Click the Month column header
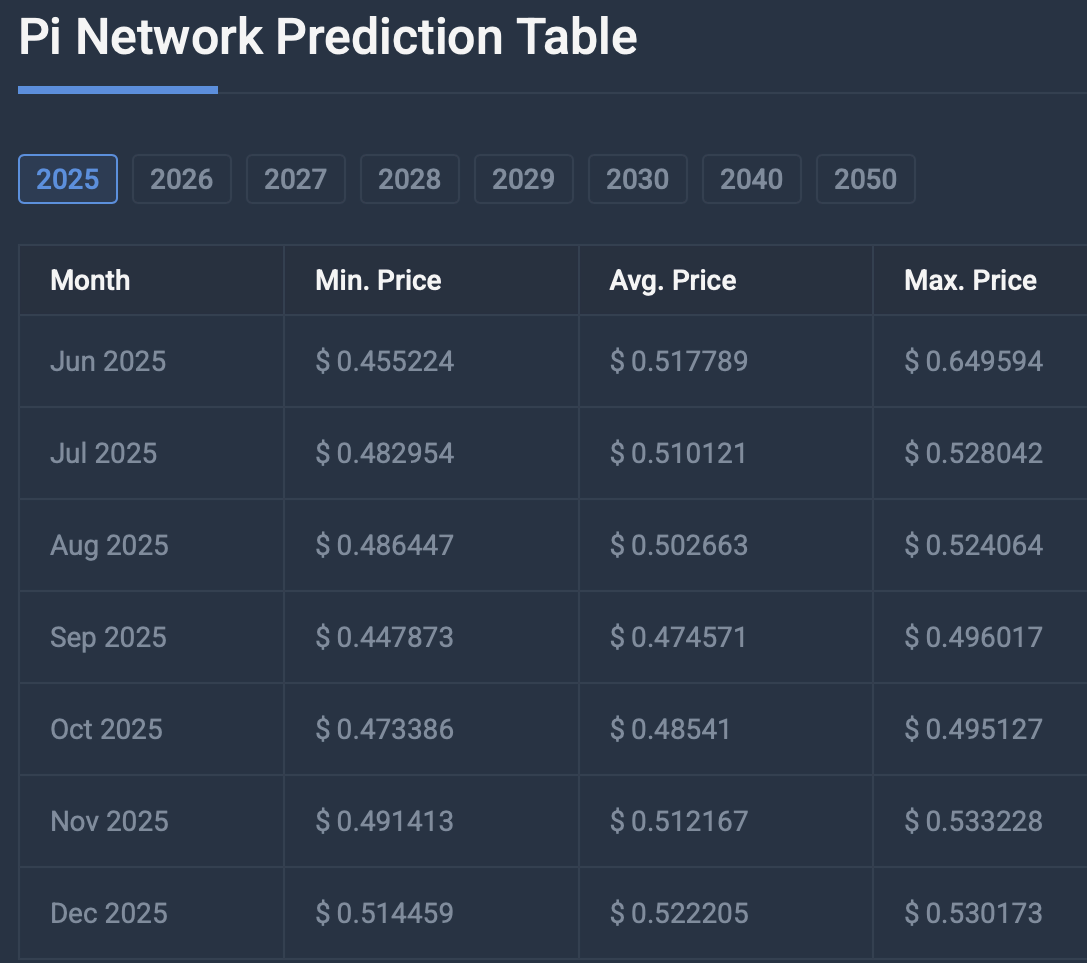Image resolution: width=1087 pixels, height=963 pixels. point(90,280)
